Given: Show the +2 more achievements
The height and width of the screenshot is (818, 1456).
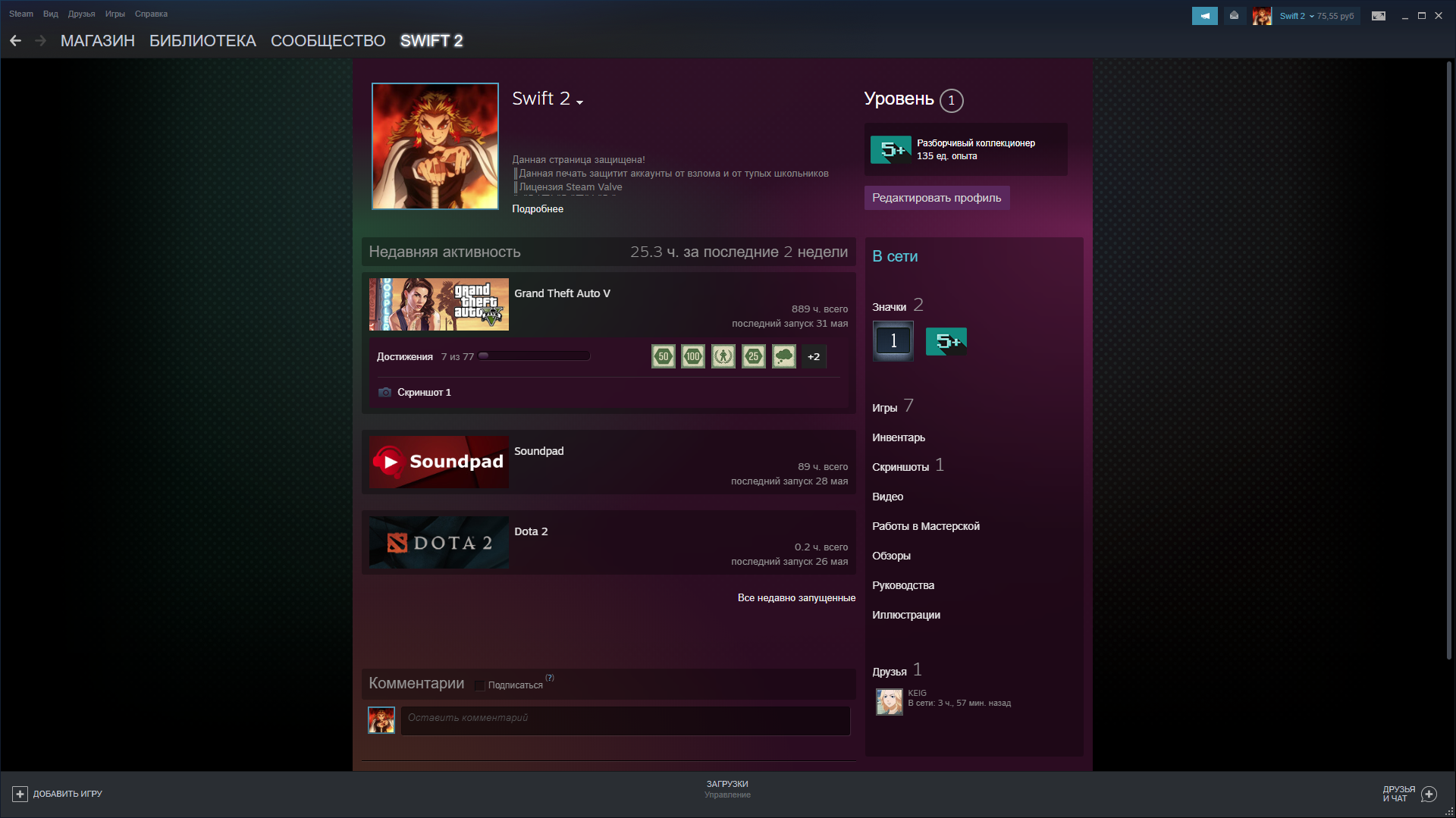Looking at the screenshot, I should (814, 356).
